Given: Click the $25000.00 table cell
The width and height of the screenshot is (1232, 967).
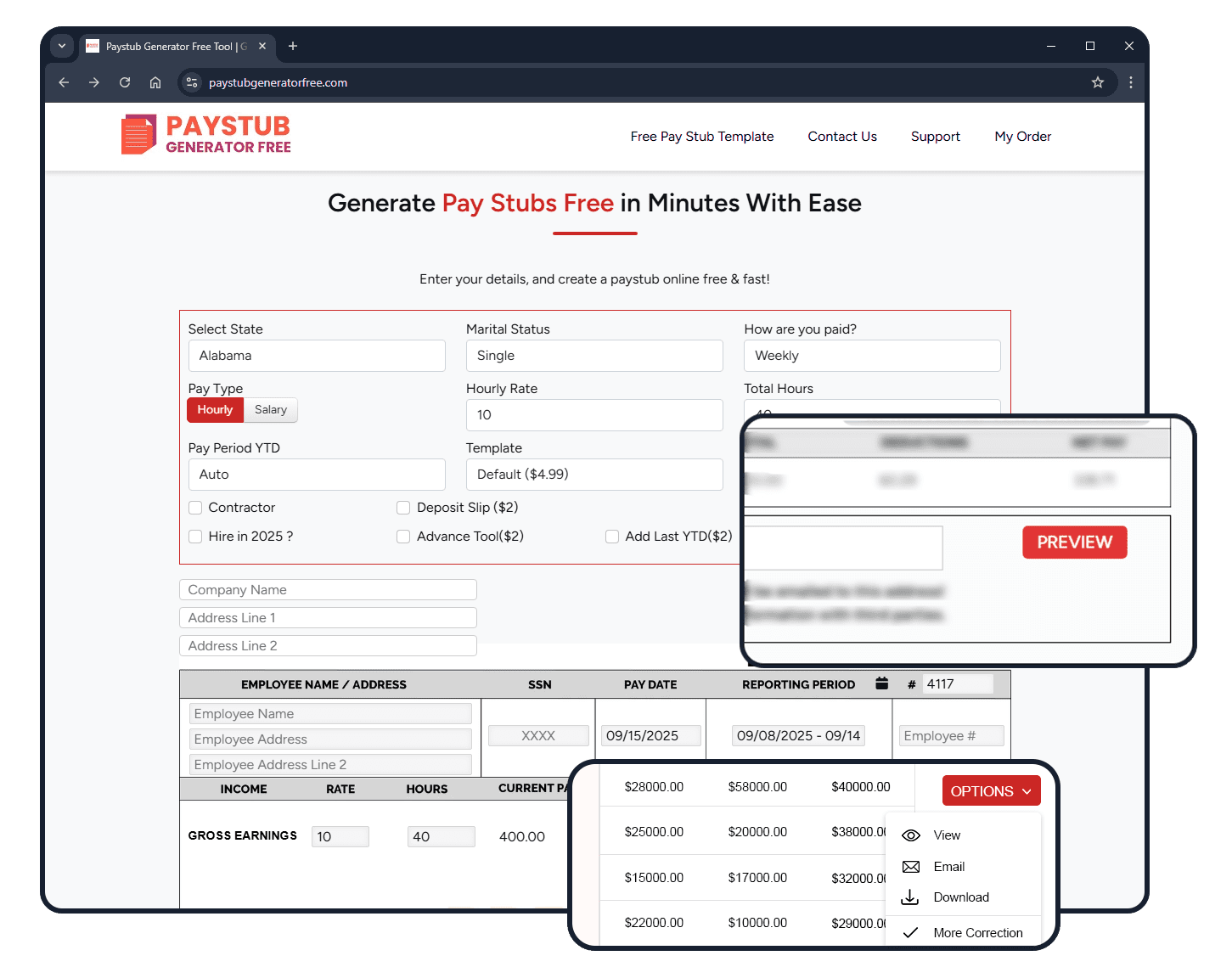Looking at the screenshot, I should click(x=654, y=832).
